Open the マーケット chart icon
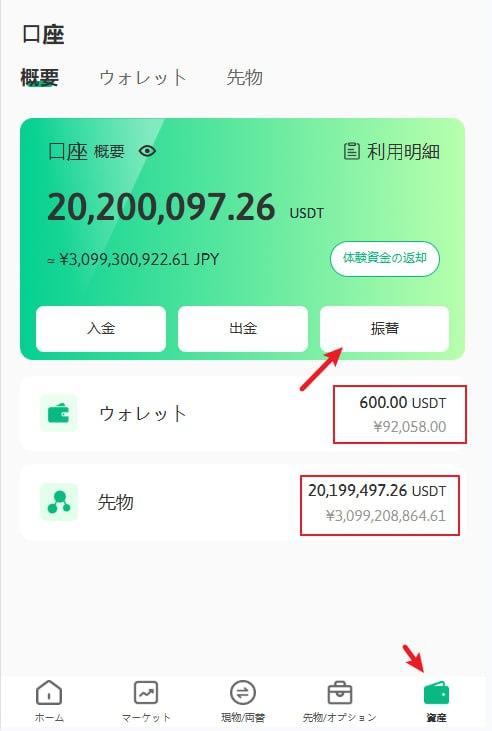 [146, 692]
